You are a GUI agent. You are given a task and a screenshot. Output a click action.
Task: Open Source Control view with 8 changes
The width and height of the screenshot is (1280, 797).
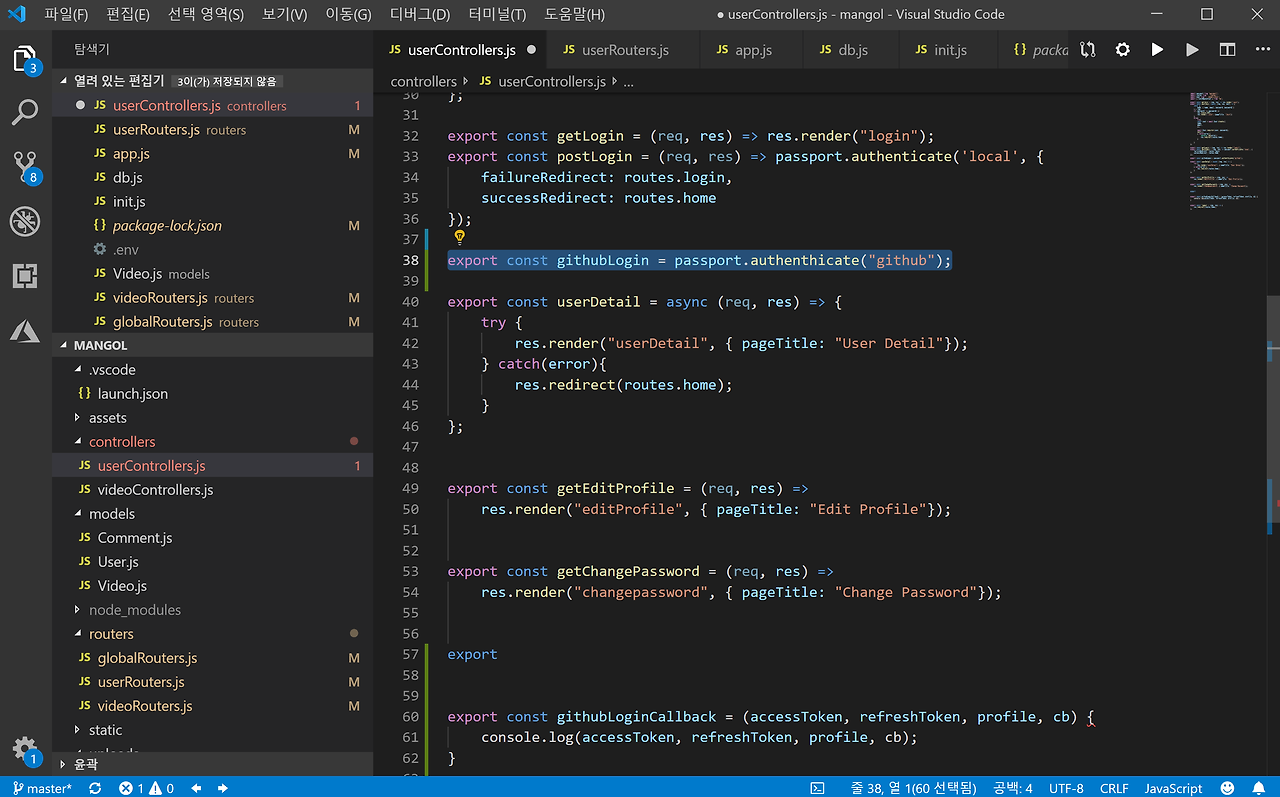[x=25, y=167]
